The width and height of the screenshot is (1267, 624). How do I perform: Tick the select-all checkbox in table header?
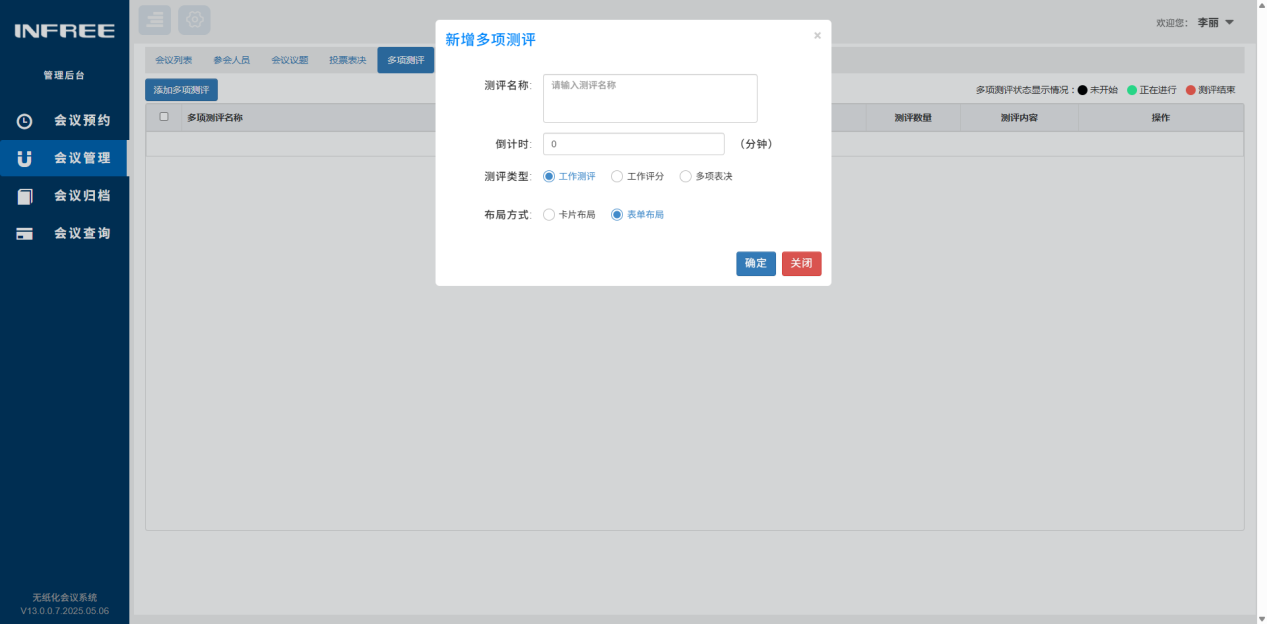point(164,117)
